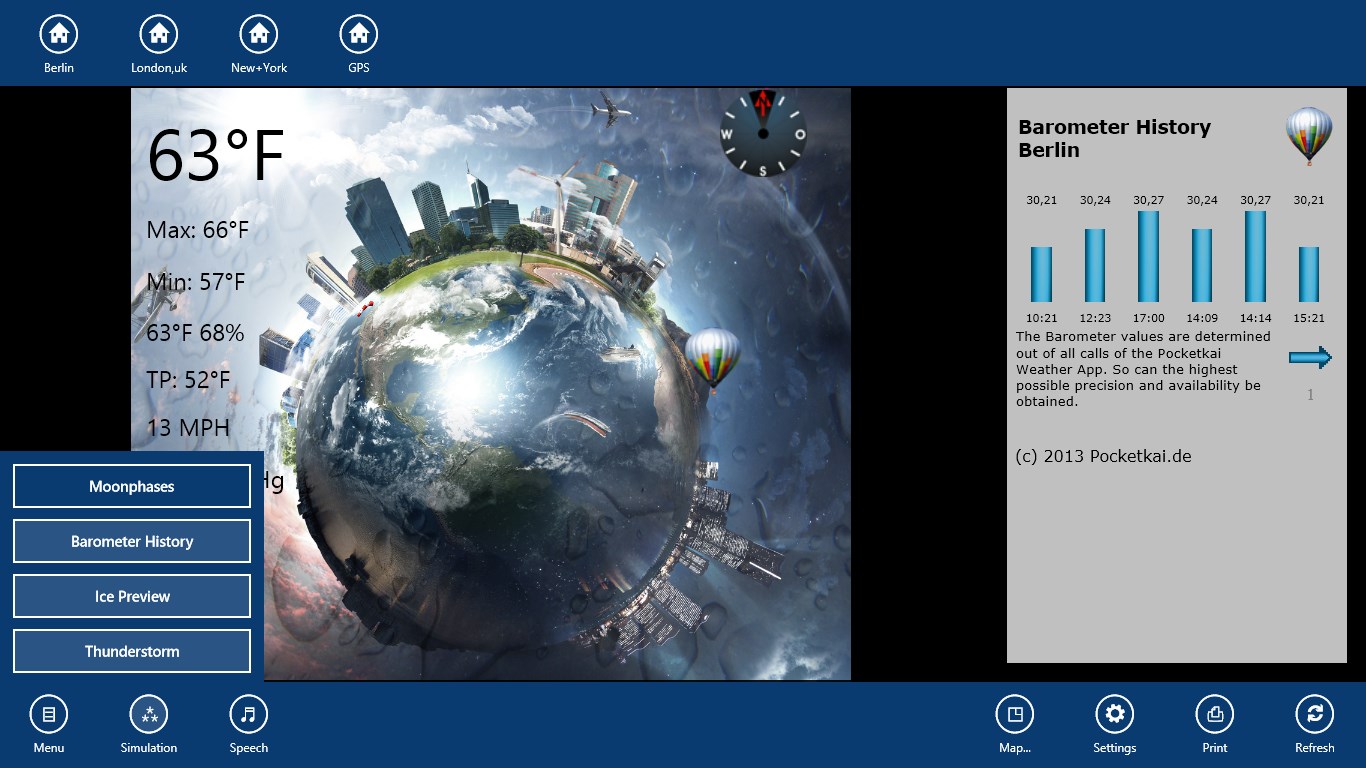This screenshot has height=768, width=1366.
Task: Open the Settings gear icon
Action: click(1114, 714)
